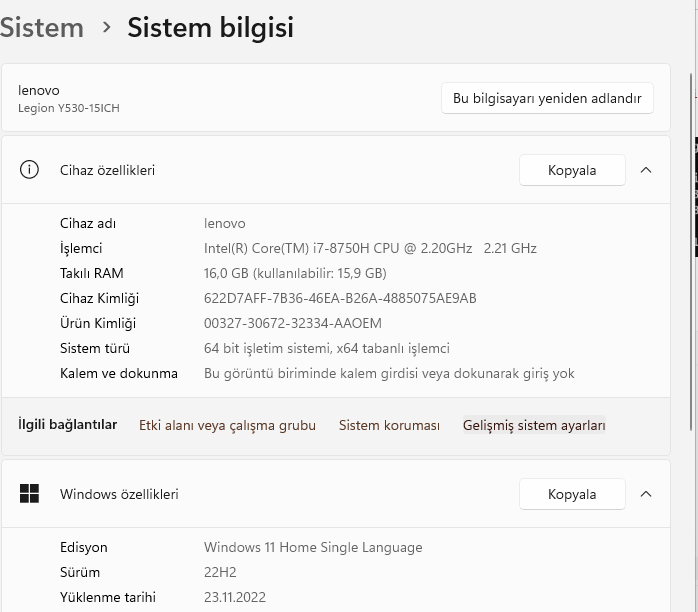698x612 pixels.
Task: Click the 'Ürün Kimliği' label
Action: [98, 323]
